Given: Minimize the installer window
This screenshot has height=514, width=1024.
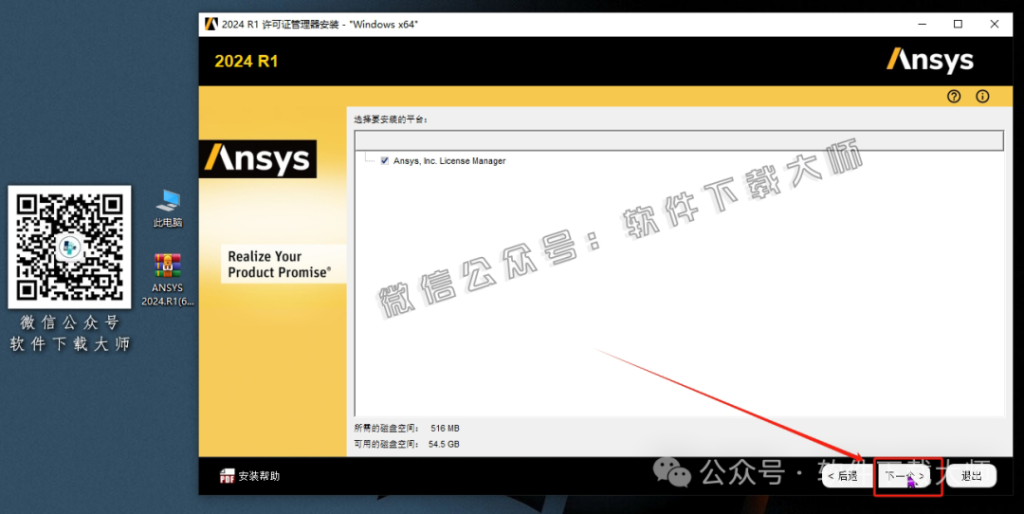Looking at the screenshot, I should 922,24.
